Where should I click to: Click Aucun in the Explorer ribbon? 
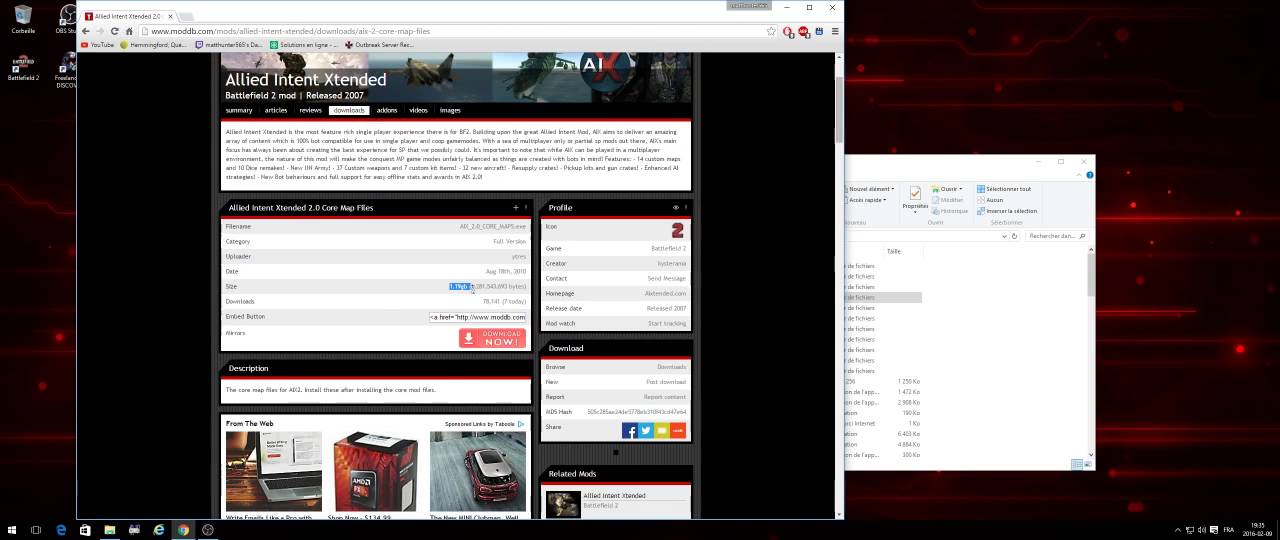coord(989,200)
